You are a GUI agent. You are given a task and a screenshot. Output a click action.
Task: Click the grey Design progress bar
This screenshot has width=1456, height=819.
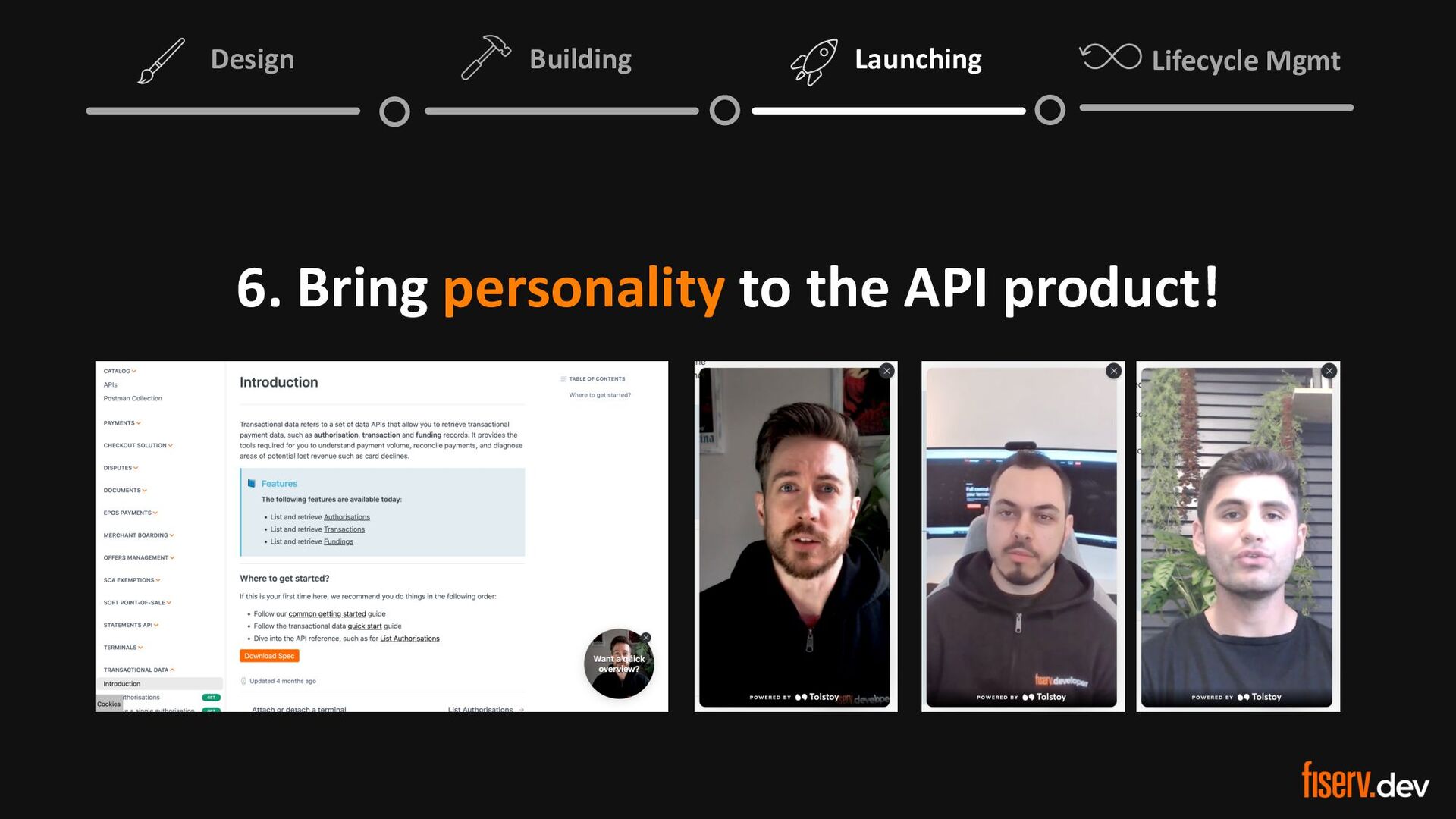(223, 111)
